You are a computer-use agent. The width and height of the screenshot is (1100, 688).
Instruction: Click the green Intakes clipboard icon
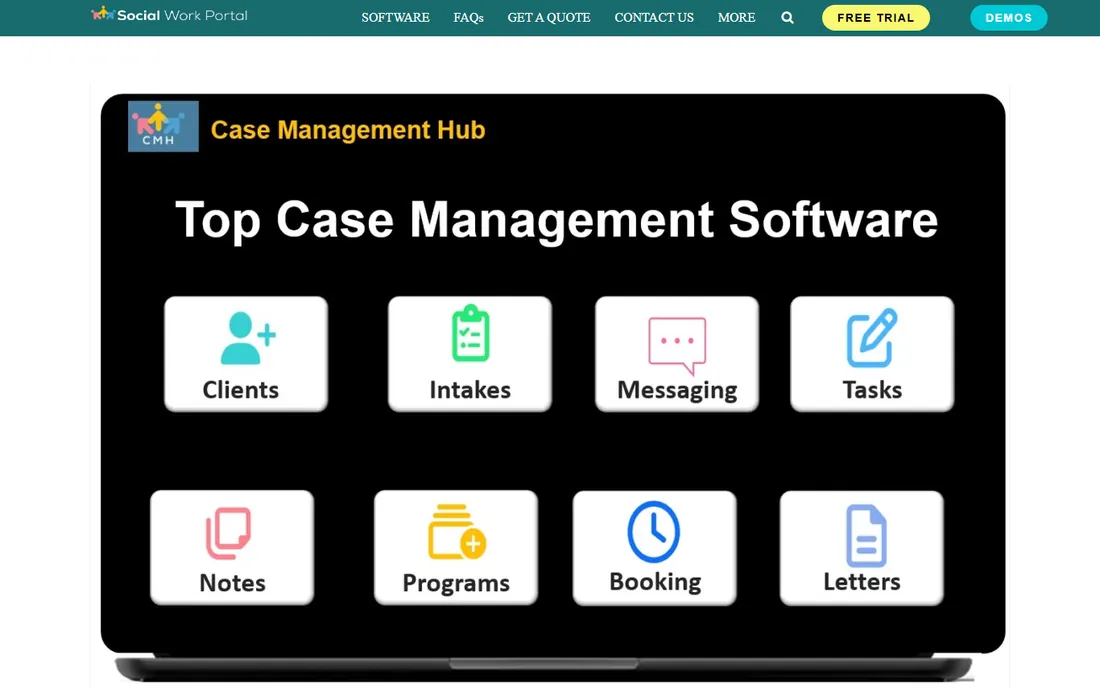[470, 333]
